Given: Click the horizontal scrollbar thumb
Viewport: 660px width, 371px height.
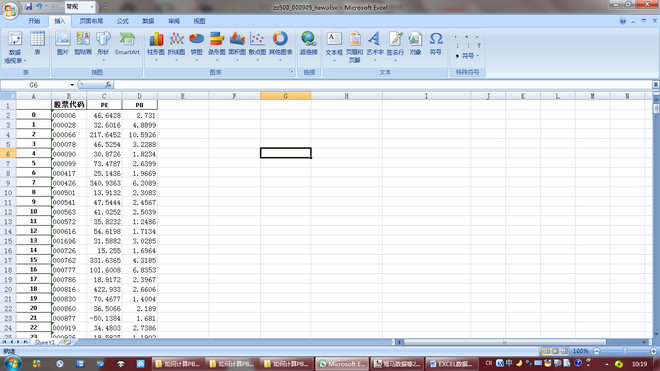Looking at the screenshot, I should [504, 342].
